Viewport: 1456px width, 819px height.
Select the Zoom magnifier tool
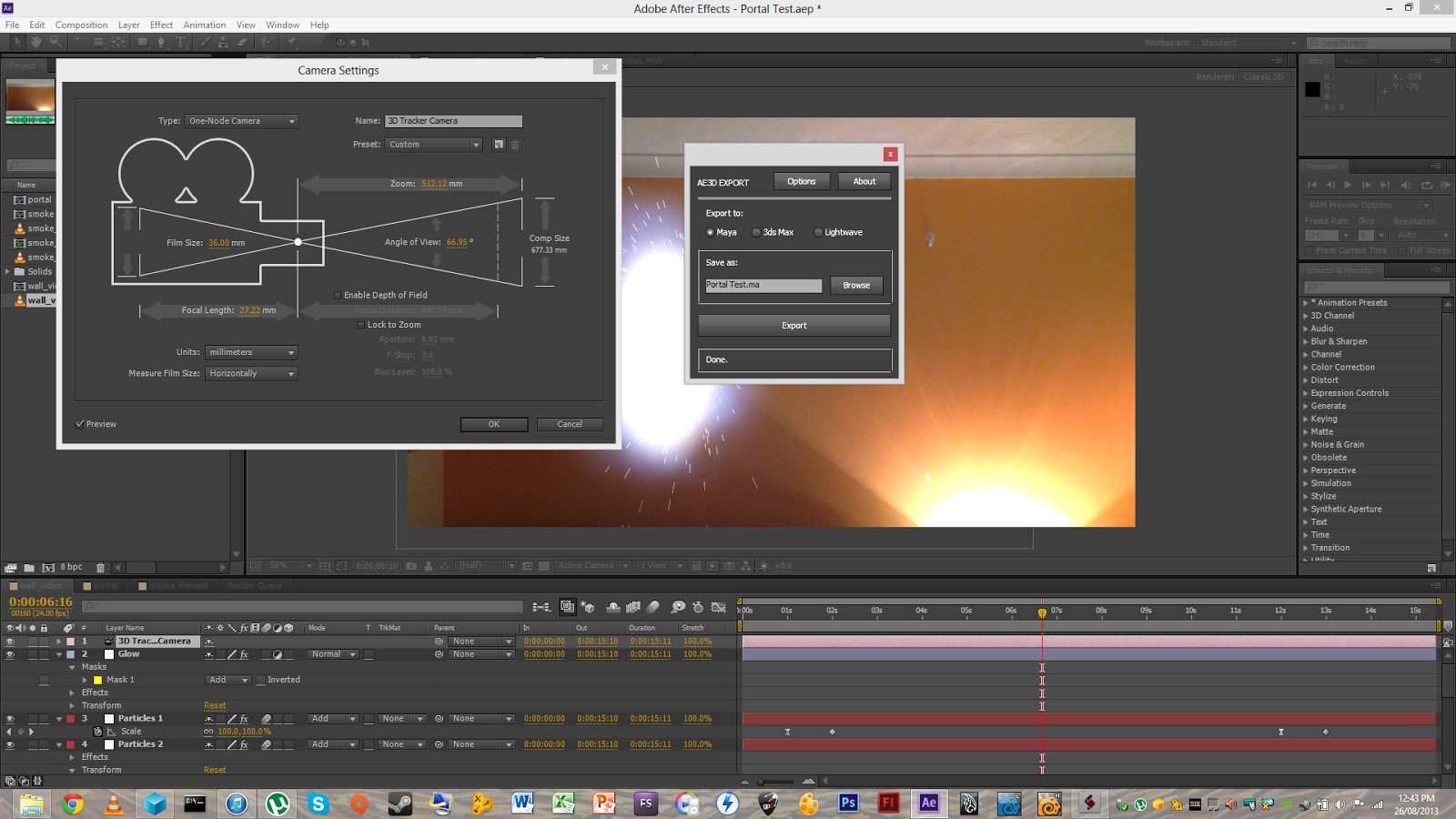(x=56, y=42)
